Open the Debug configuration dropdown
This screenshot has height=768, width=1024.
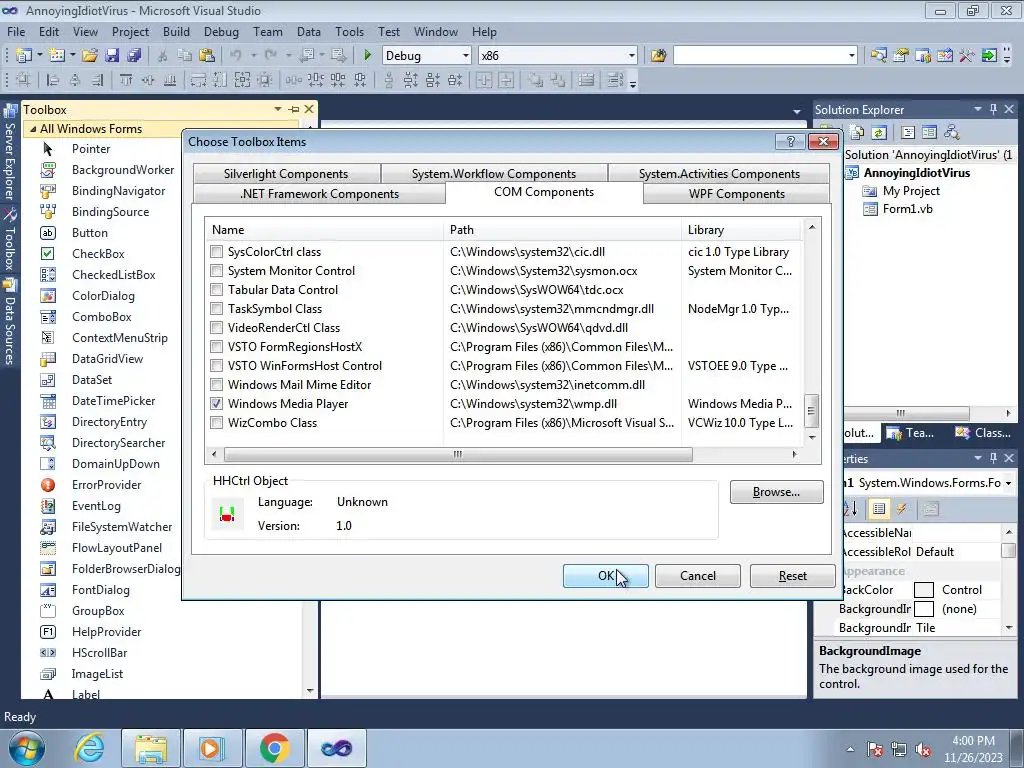tap(465, 56)
